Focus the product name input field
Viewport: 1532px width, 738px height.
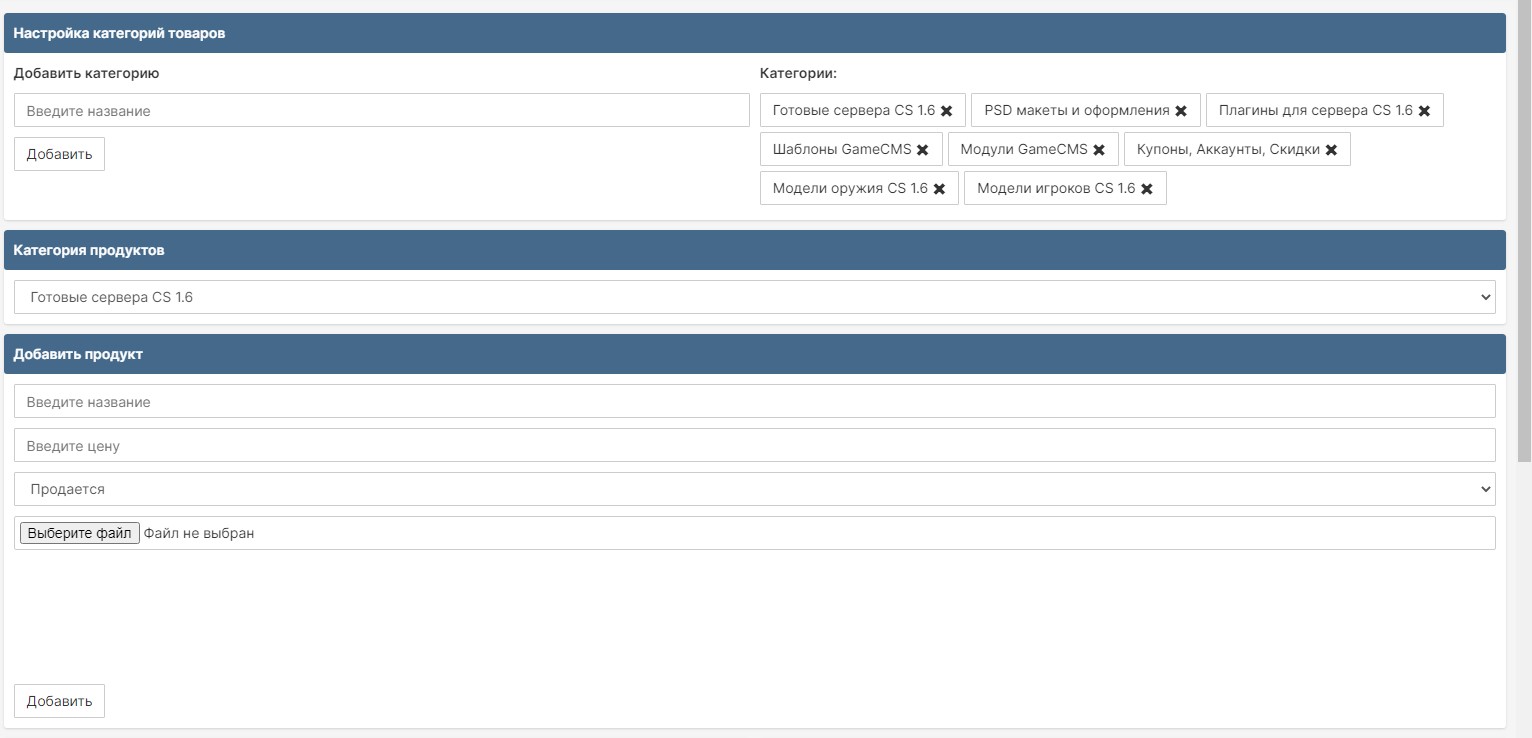click(x=754, y=402)
